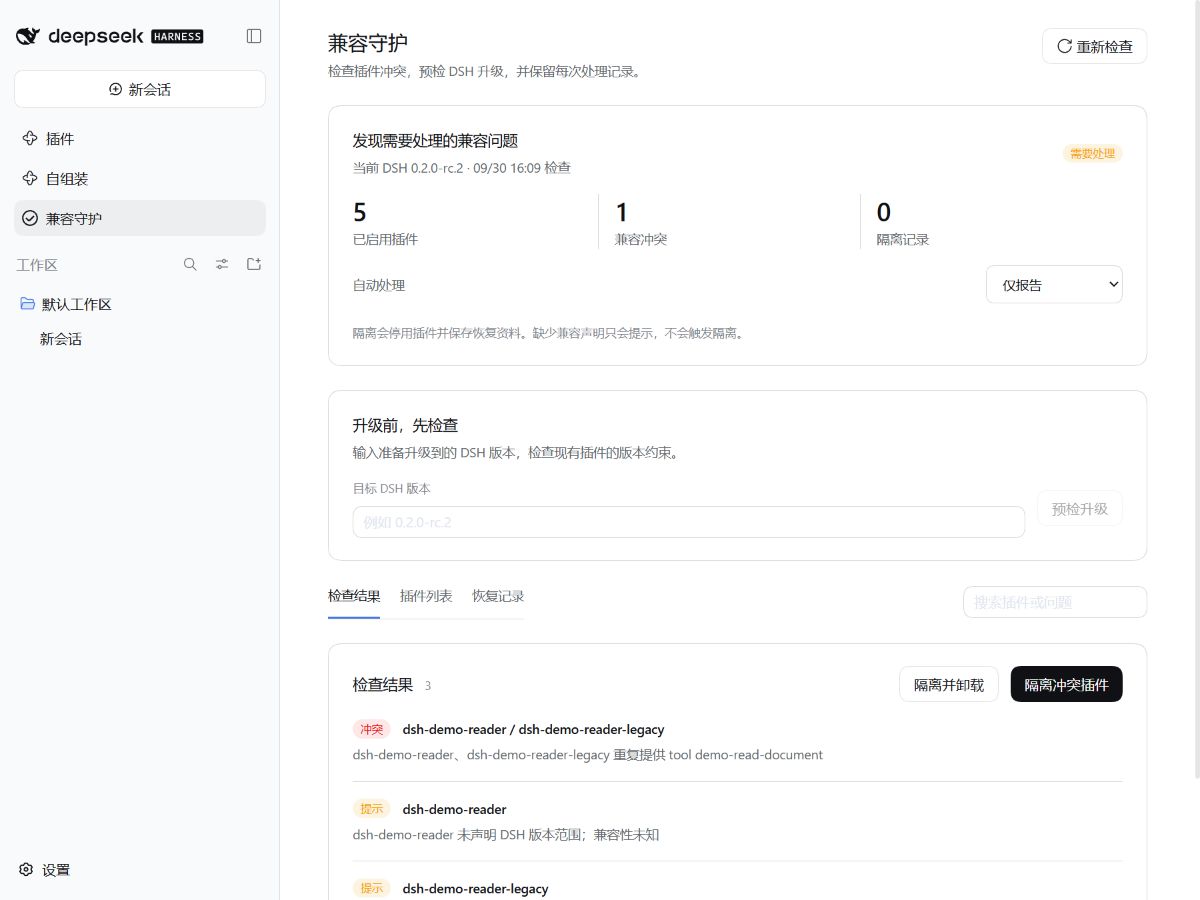Viewport: 1200px width, 900px height.
Task: Click the folder icon beside 默认工作区
Action: (x=28, y=304)
